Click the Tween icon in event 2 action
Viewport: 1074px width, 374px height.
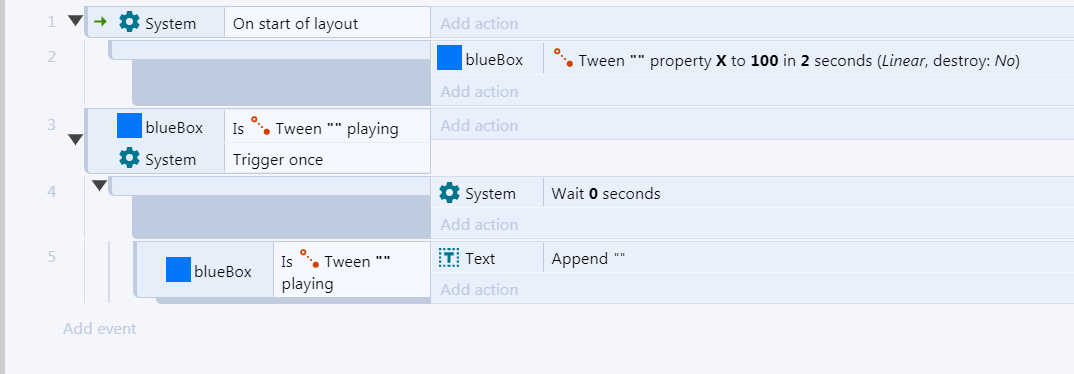(x=563, y=58)
